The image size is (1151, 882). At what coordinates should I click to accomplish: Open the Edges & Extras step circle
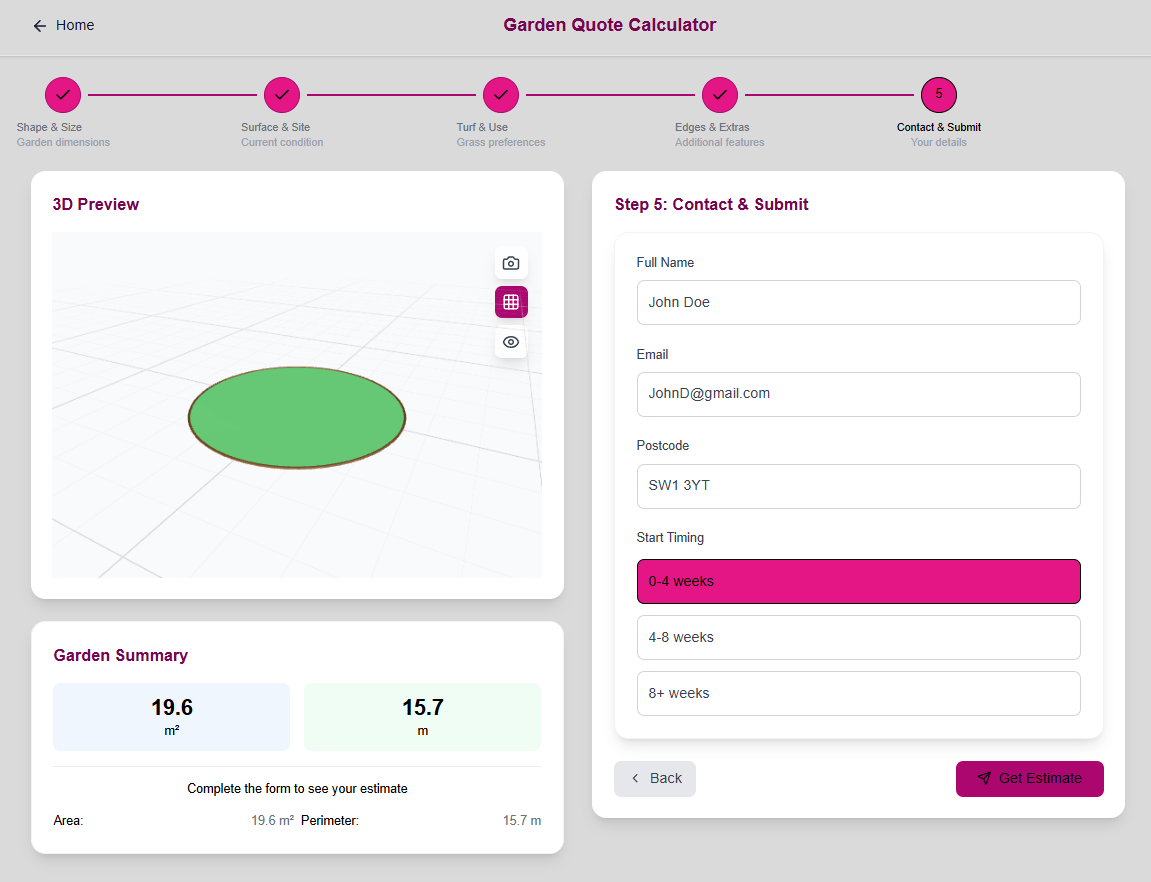point(720,95)
